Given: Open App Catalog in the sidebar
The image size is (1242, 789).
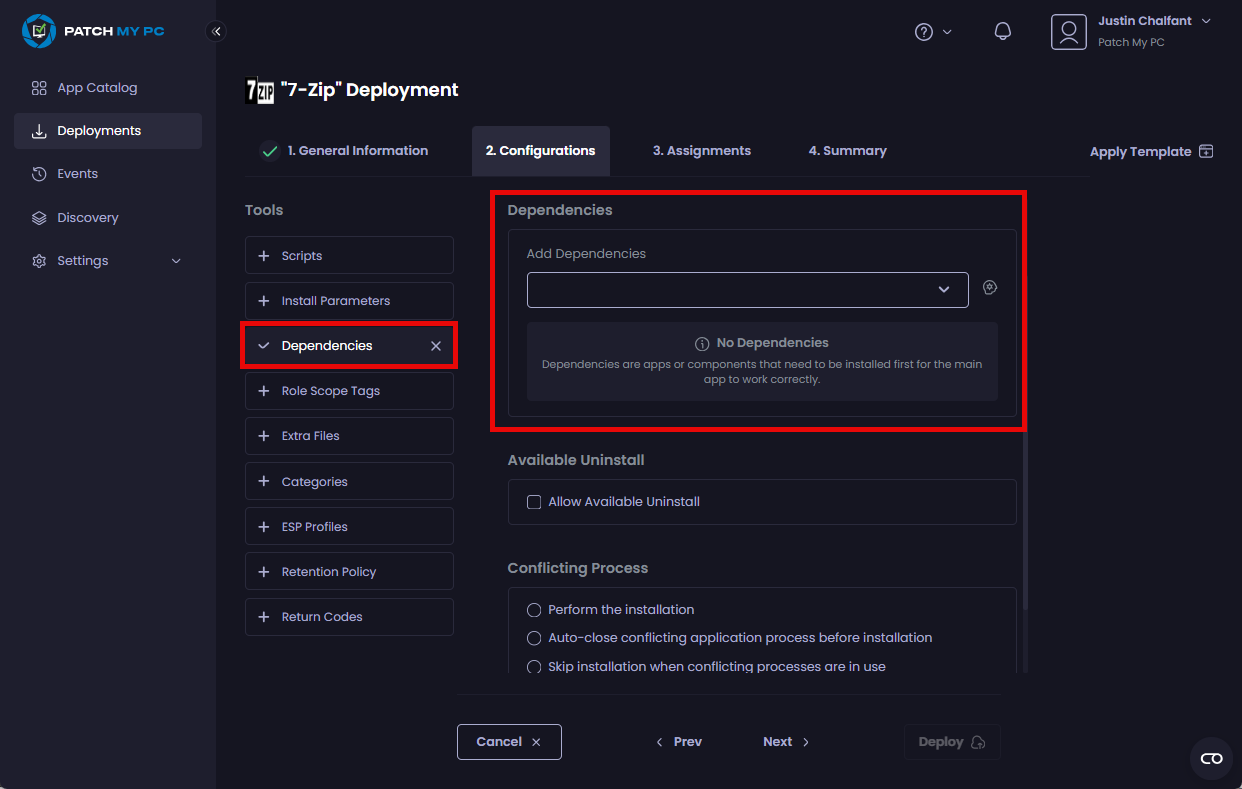Looking at the screenshot, I should 97,88.
